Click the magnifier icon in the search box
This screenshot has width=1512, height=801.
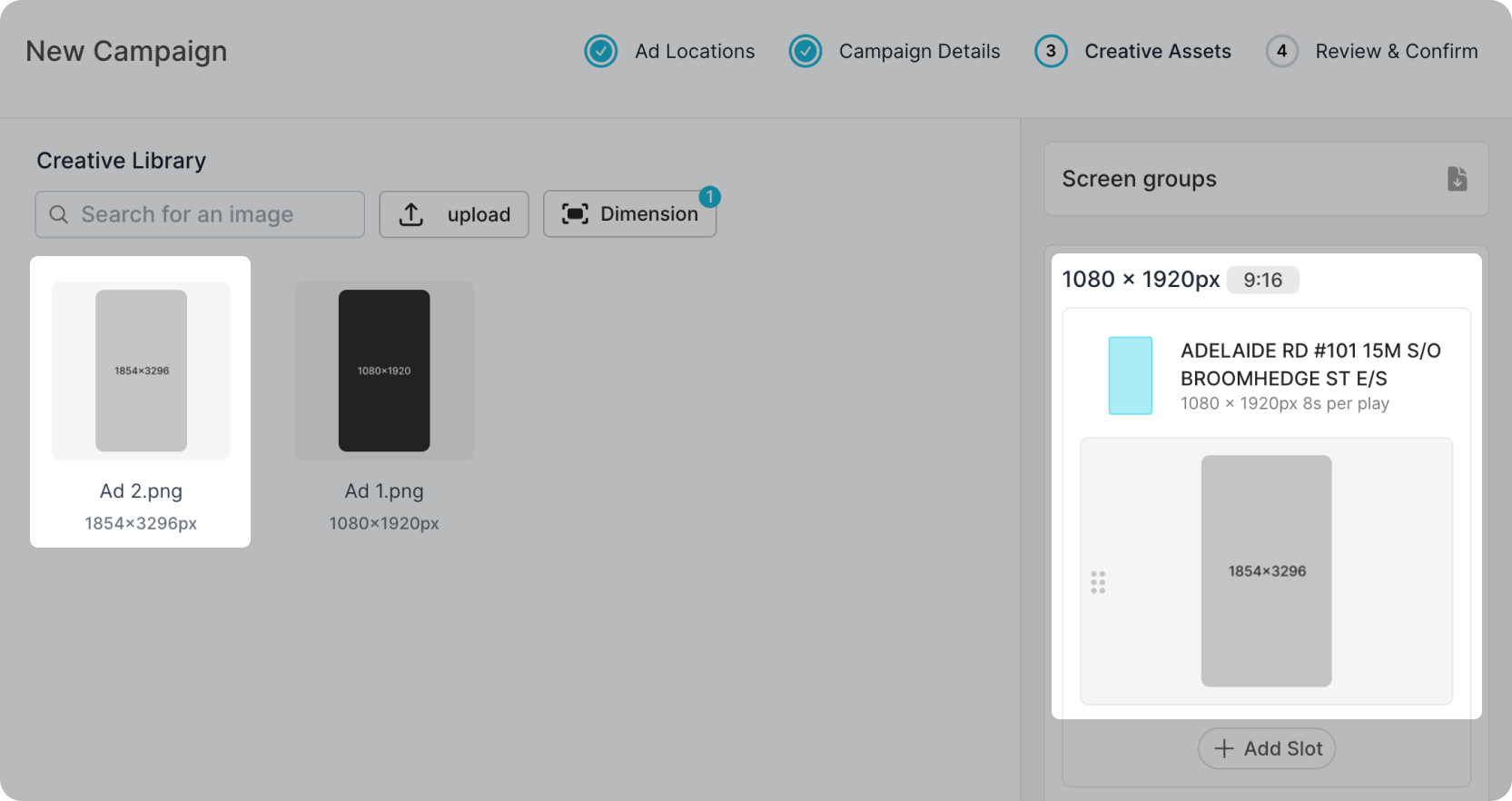pos(59,214)
